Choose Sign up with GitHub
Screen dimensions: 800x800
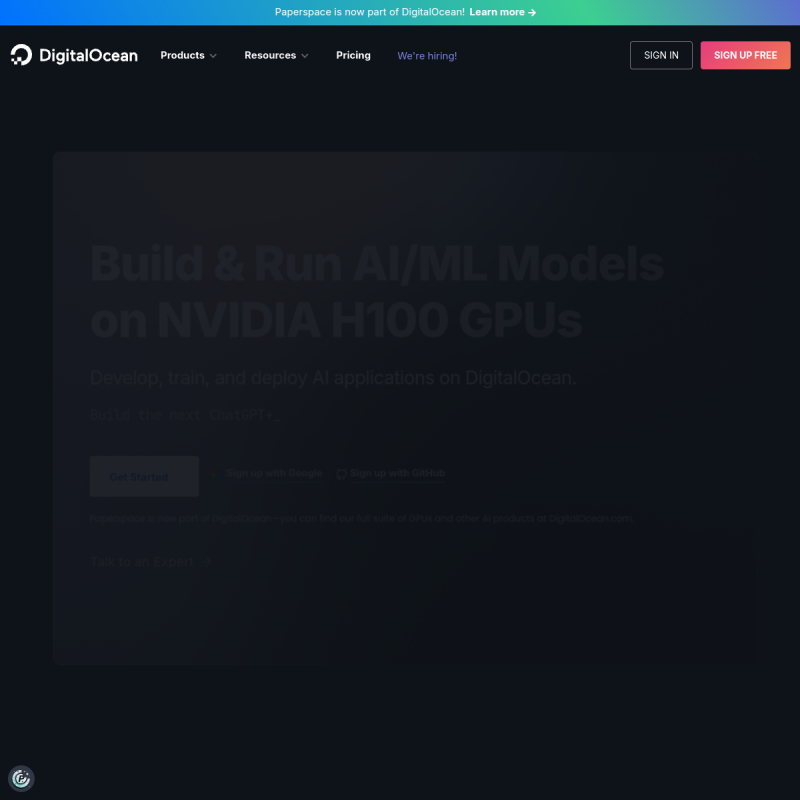click(397, 473)
